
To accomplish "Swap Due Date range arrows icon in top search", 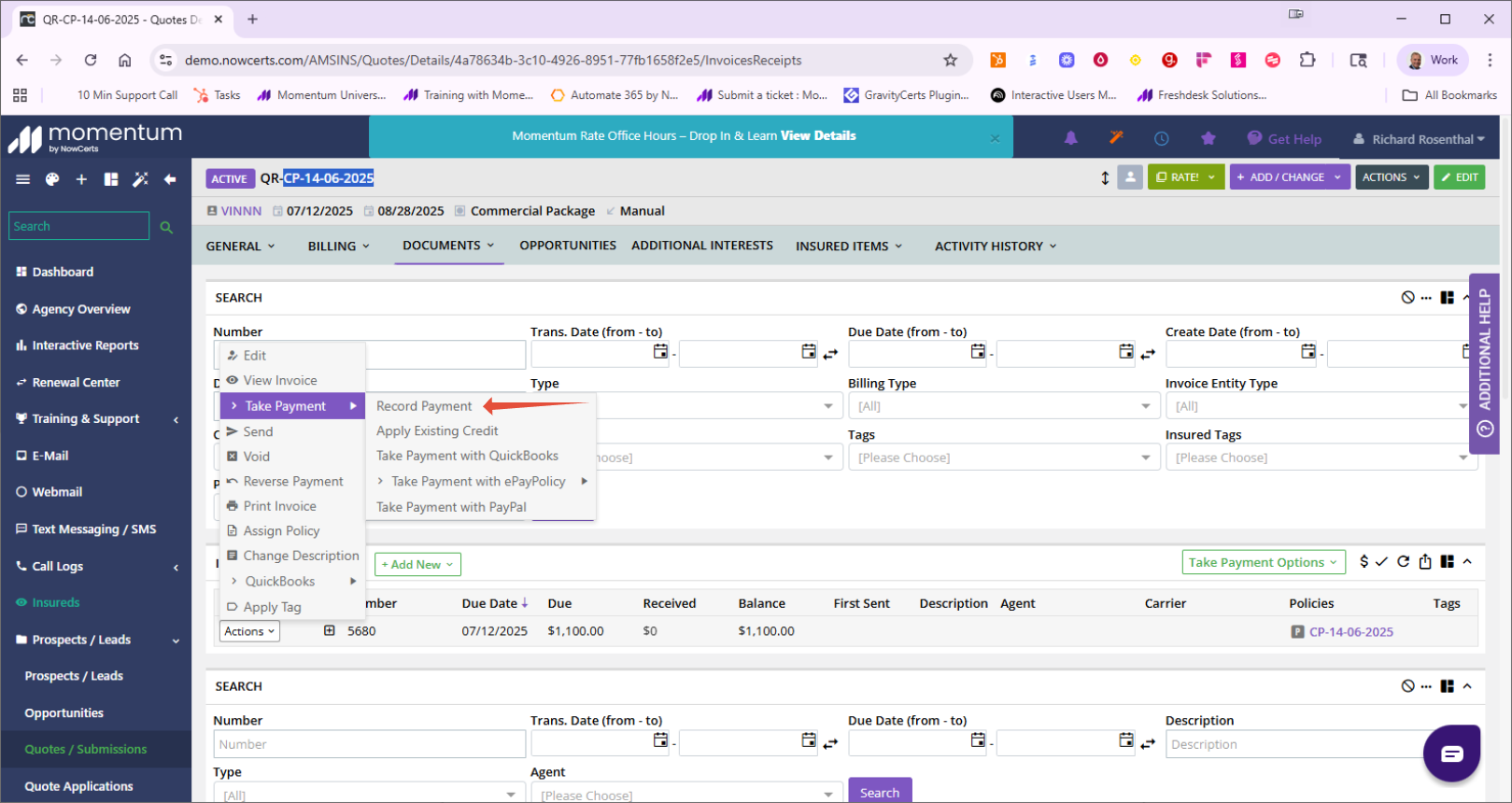I will (1148, 354).
